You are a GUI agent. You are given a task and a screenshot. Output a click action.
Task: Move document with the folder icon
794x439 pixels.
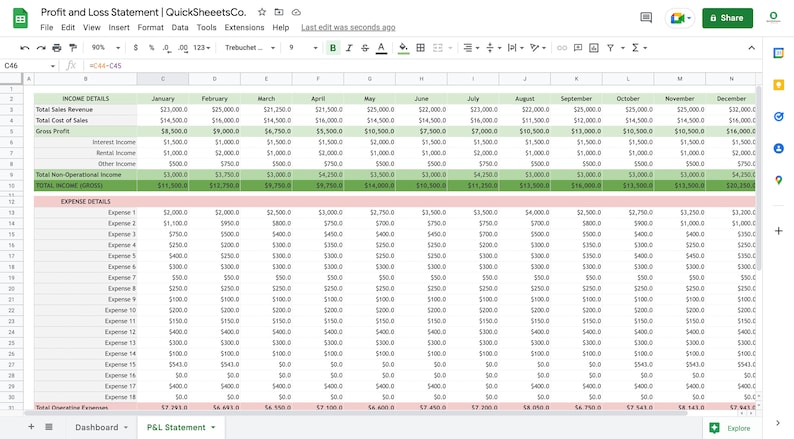(279, 12)
